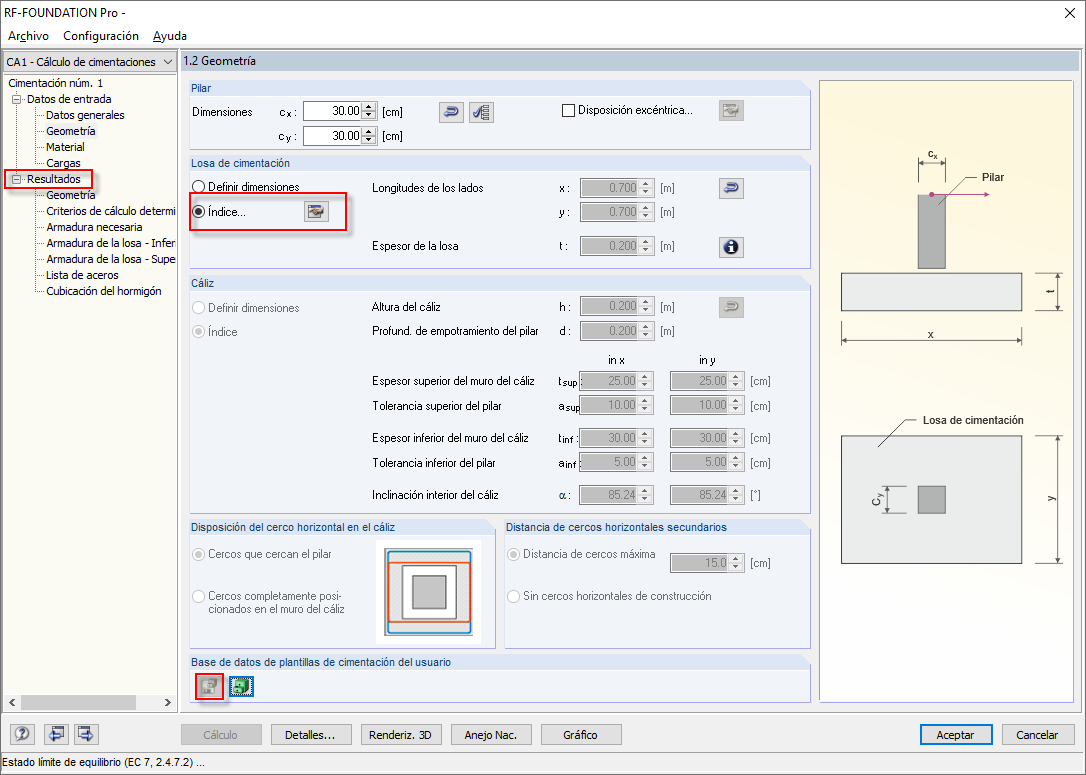
Task: Select Cubicación del hormigón tree item
Action: [x=104, y=291]
